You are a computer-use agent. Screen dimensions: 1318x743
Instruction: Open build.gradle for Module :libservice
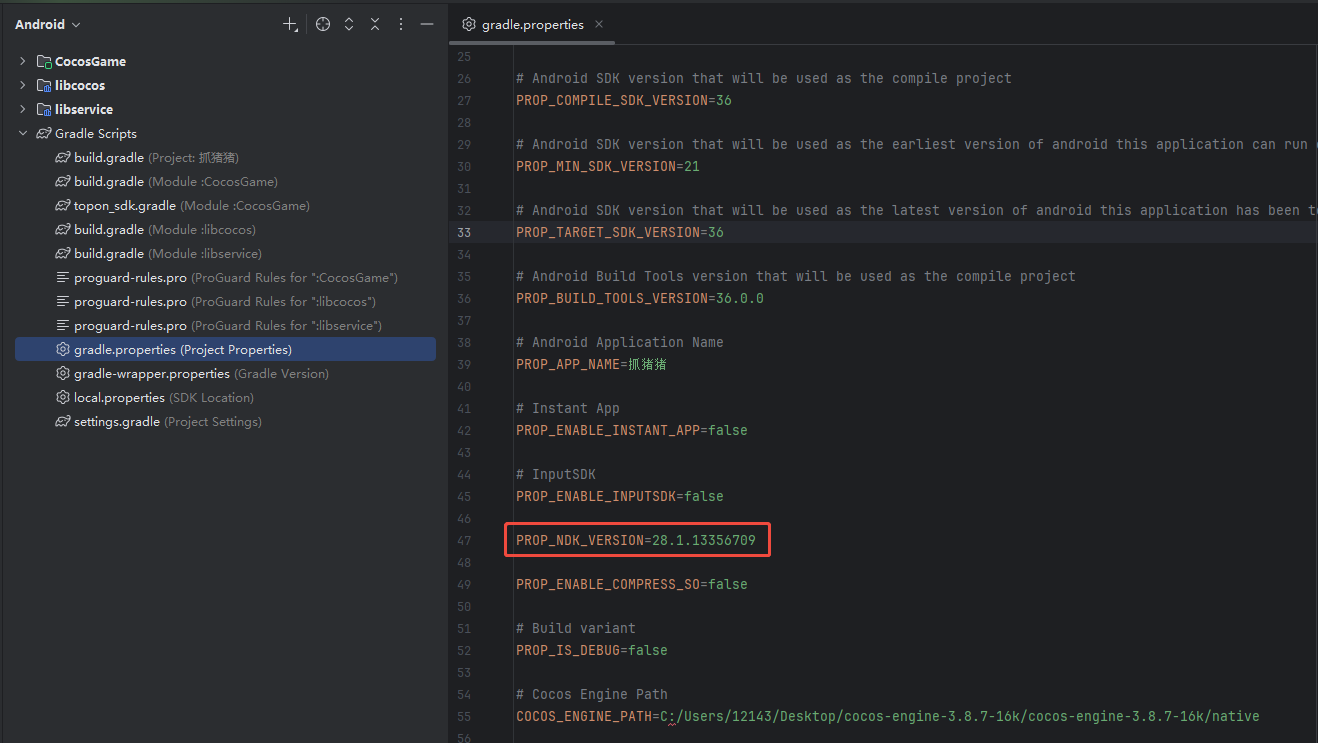pyautogui.click(x=158, y=253)
